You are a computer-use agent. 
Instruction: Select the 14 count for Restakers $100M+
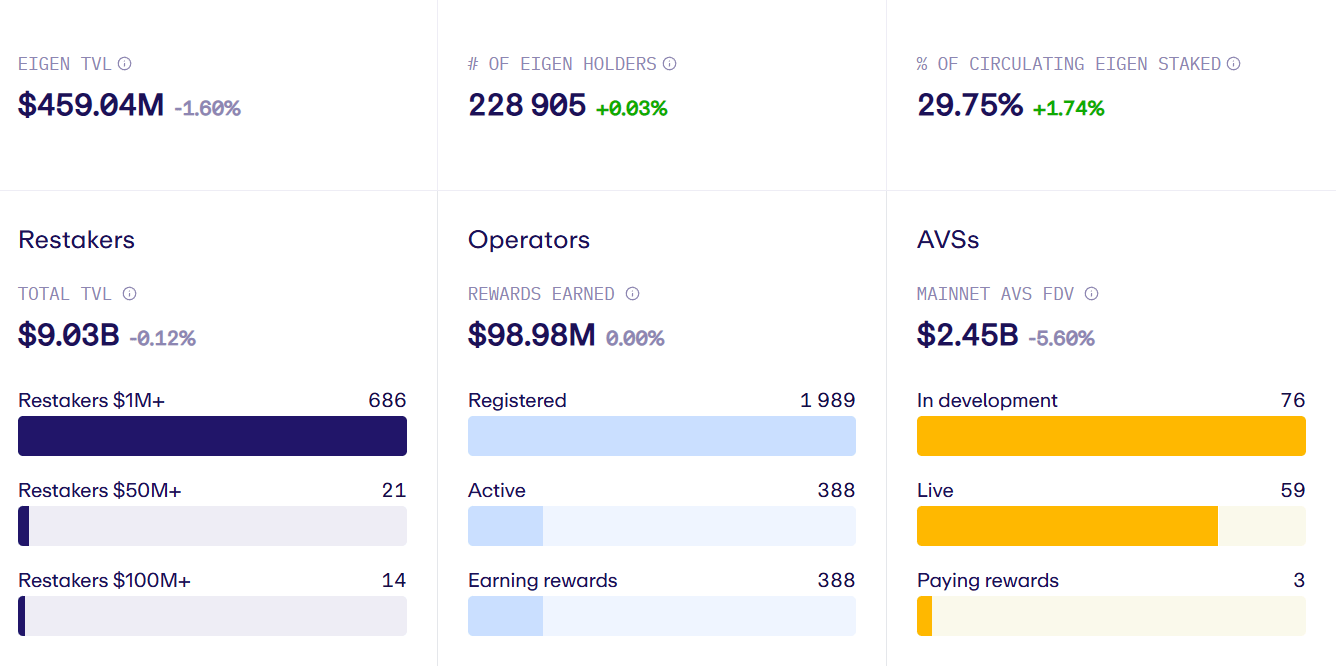pyautogui.click(x=394, y=581)
